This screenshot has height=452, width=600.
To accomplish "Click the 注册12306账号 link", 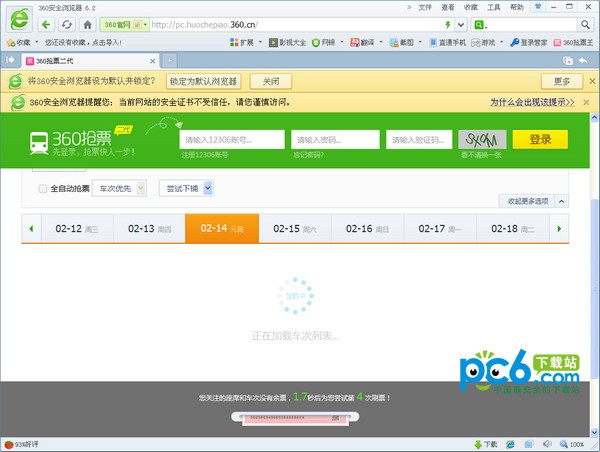I will [x=205, y=155].
